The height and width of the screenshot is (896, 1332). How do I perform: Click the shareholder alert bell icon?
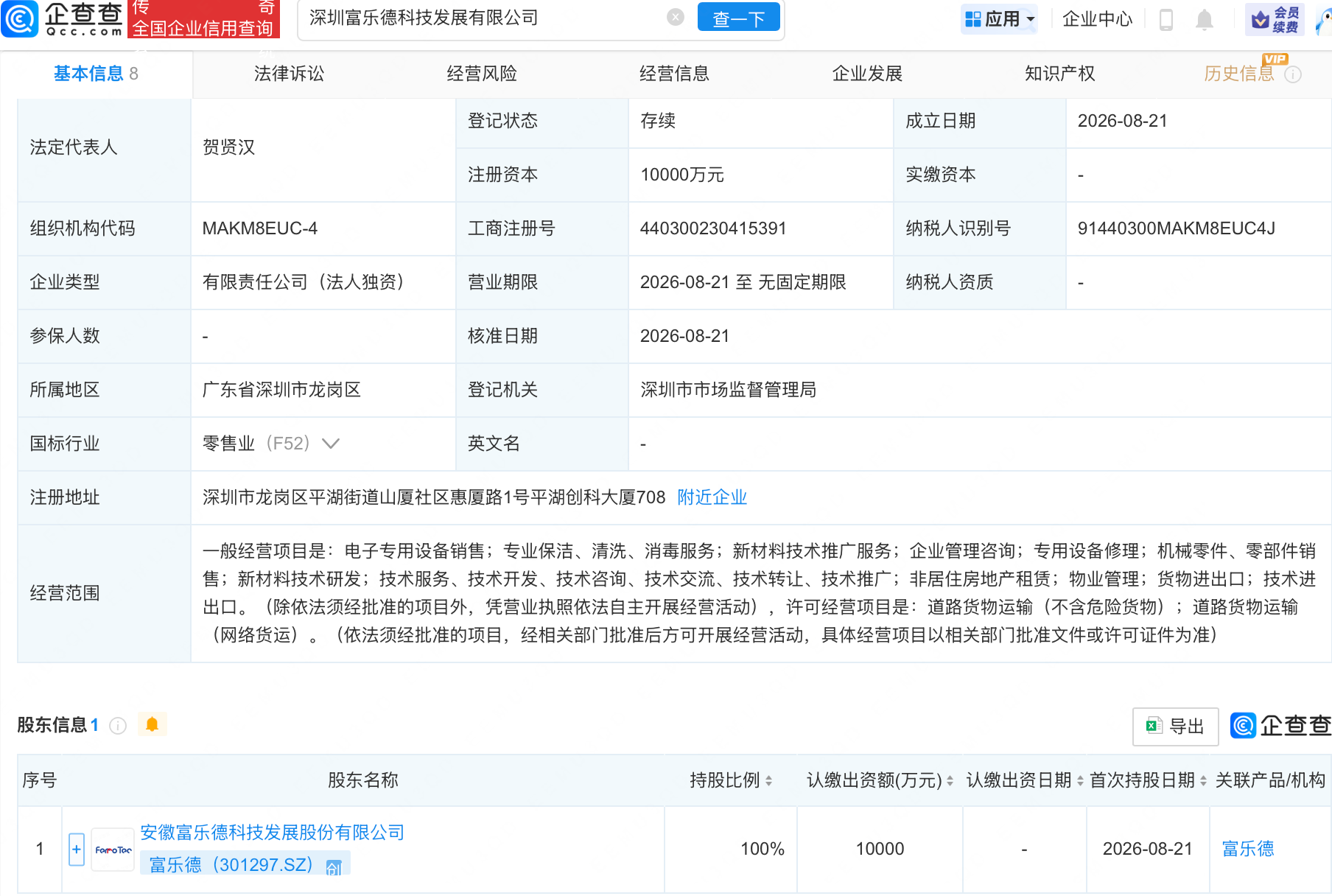point(153,725)
